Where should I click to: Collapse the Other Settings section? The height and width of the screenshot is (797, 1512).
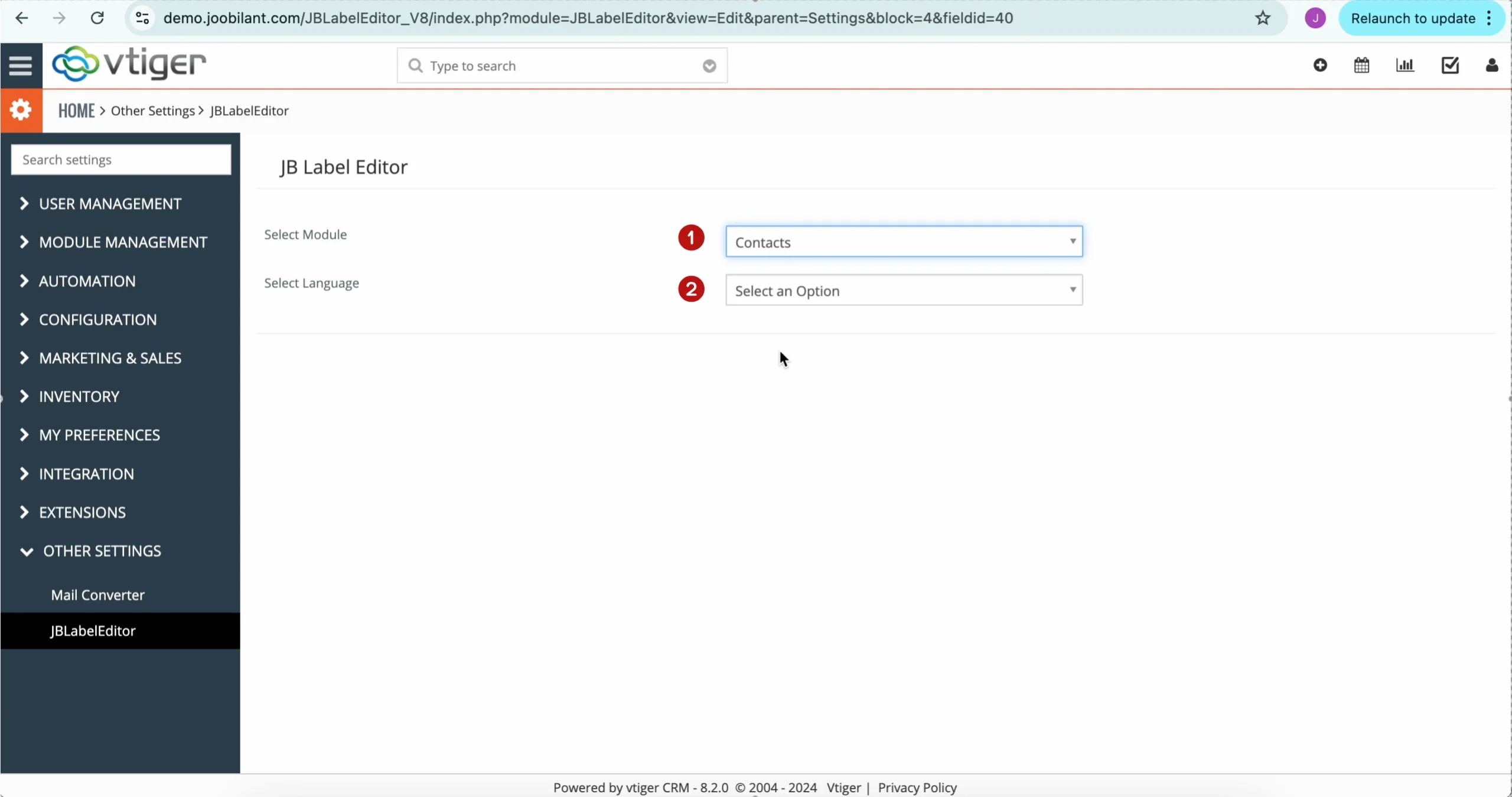tap(102, 551)
